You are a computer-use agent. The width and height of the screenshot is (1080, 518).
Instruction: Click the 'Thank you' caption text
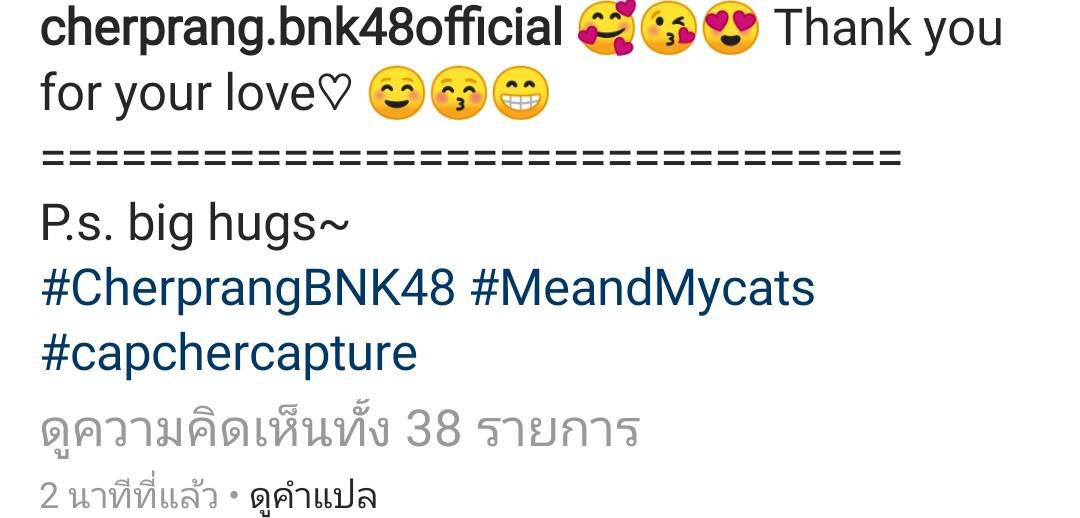889,29
